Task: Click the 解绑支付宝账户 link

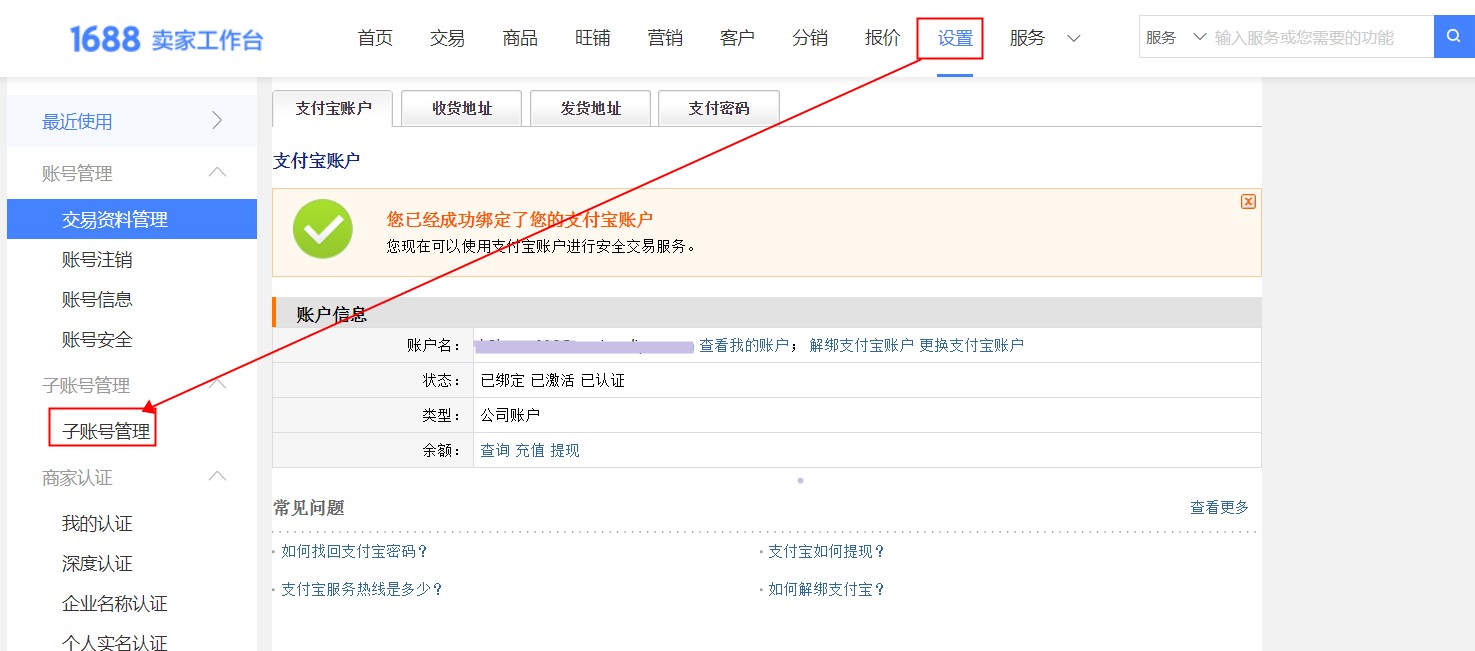Action: click(x=861, y=345)
